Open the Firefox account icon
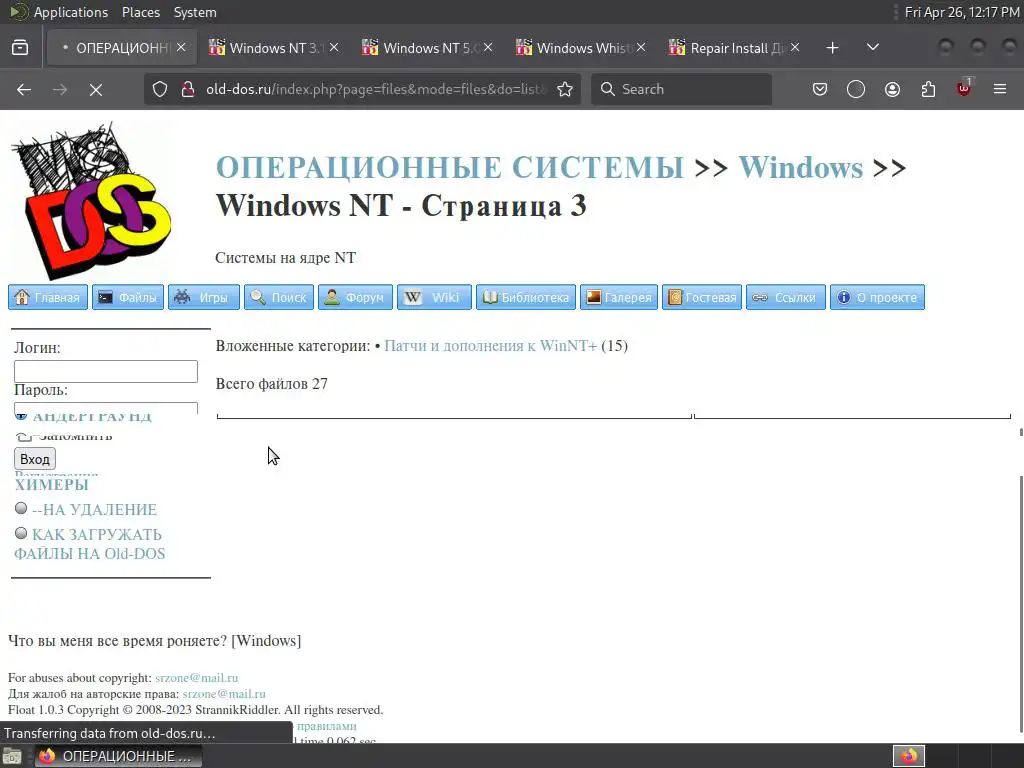Image resolution: width=1024 pixels, height=768 pixels. coord(892,89)
